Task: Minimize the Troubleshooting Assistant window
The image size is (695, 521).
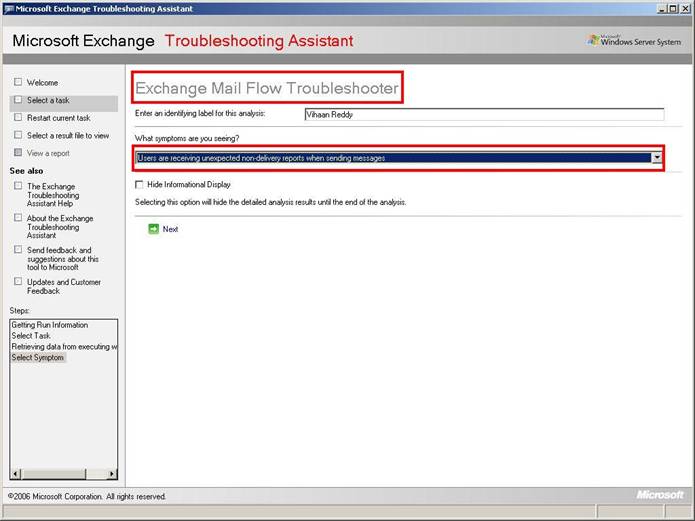Action: [661, 8]
